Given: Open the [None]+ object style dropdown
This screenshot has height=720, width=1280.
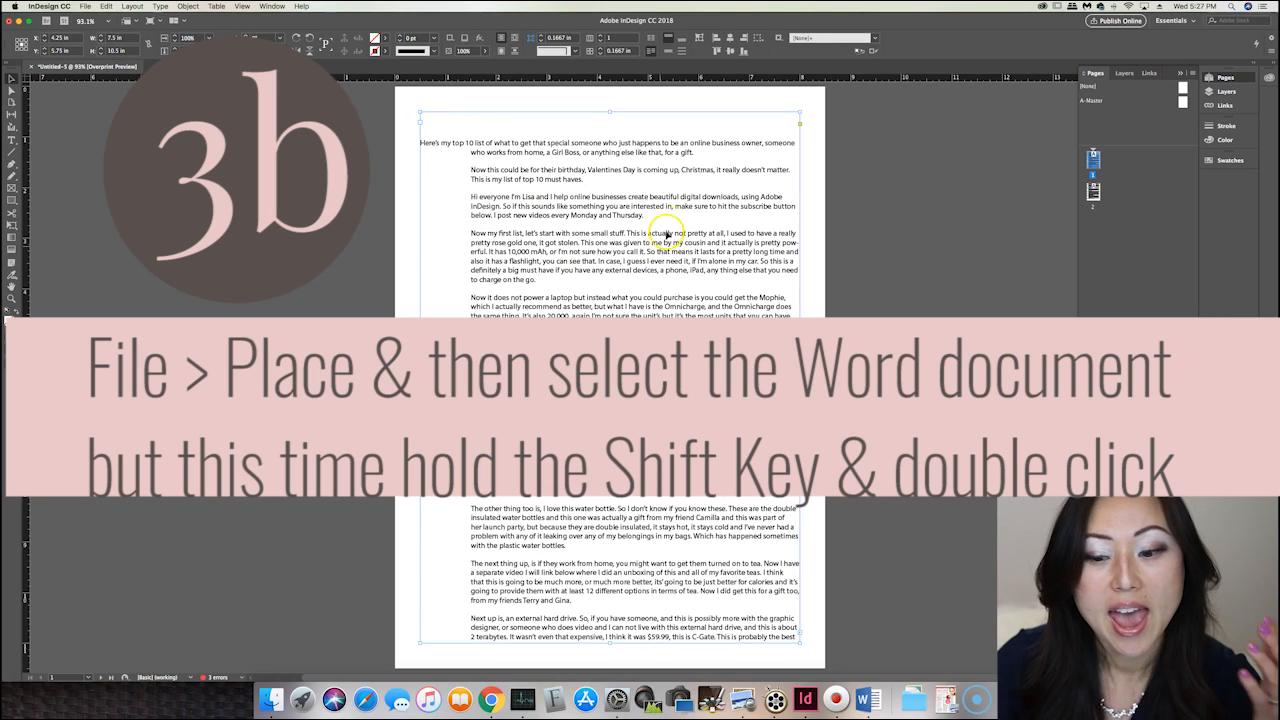Looking at the screenshot, I should coord(874,38).
